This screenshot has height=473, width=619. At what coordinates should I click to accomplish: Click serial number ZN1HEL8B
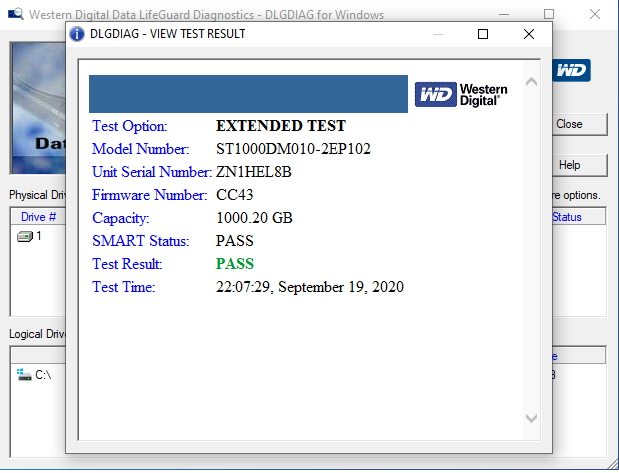click(x=253, y=172)
